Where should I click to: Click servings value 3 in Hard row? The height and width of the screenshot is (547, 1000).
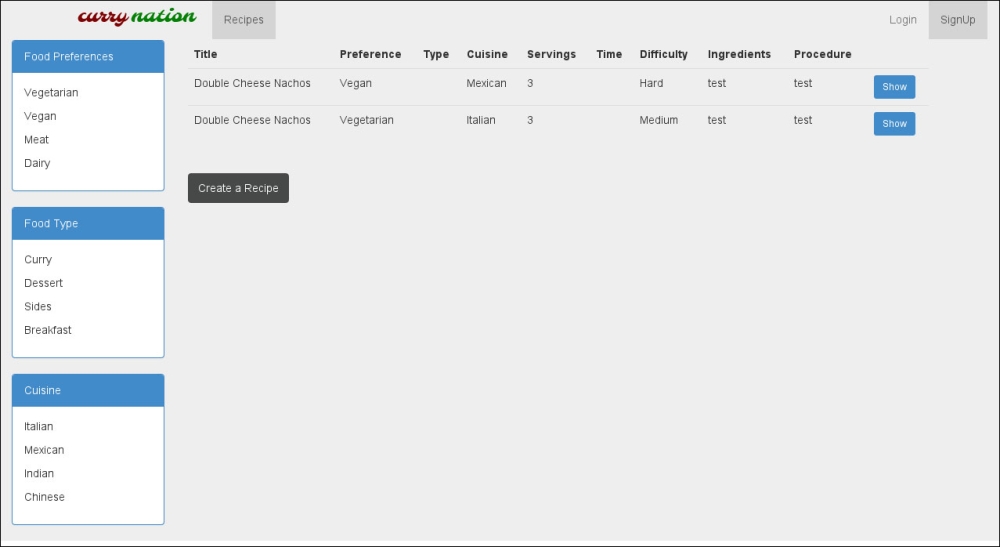coord(530,84)
